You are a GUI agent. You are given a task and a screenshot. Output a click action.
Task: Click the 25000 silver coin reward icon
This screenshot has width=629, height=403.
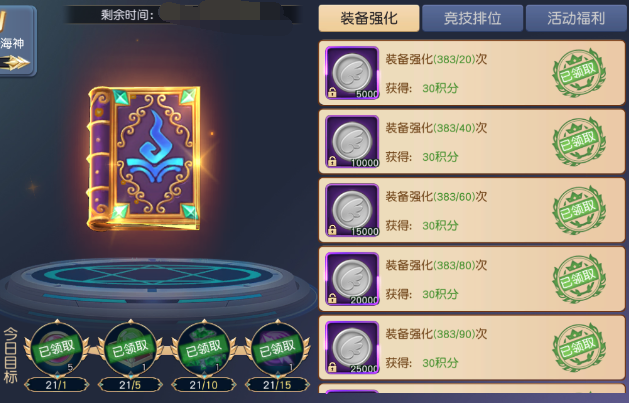[352, 348]
